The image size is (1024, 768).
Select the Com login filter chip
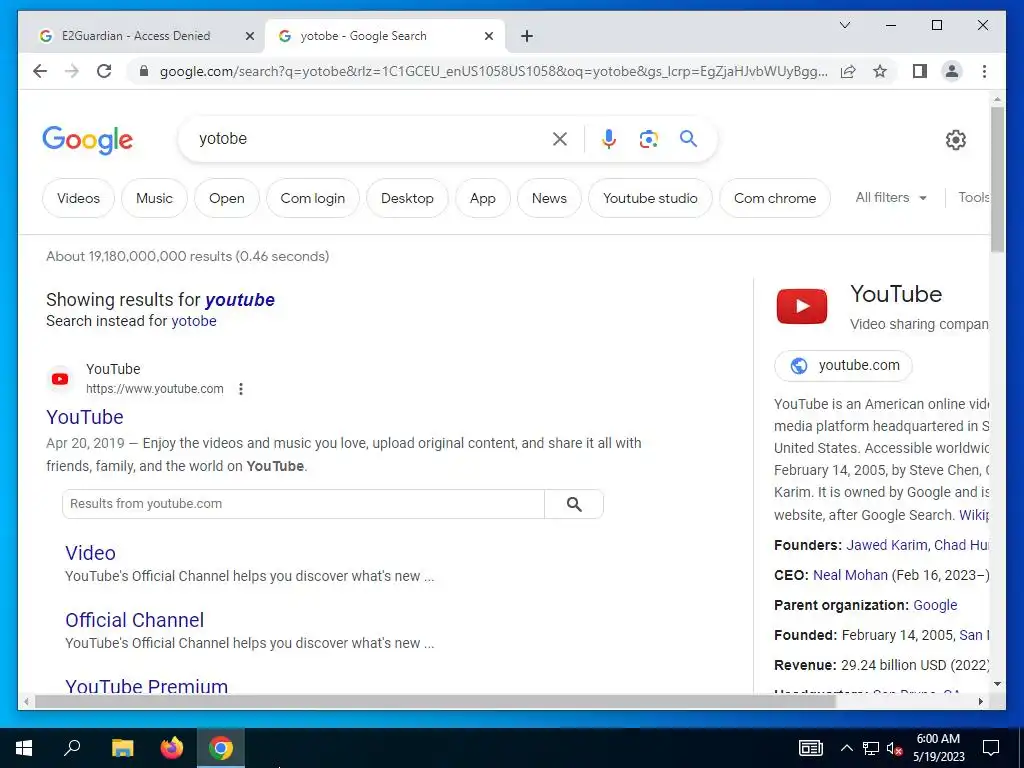tap(313, 198)
